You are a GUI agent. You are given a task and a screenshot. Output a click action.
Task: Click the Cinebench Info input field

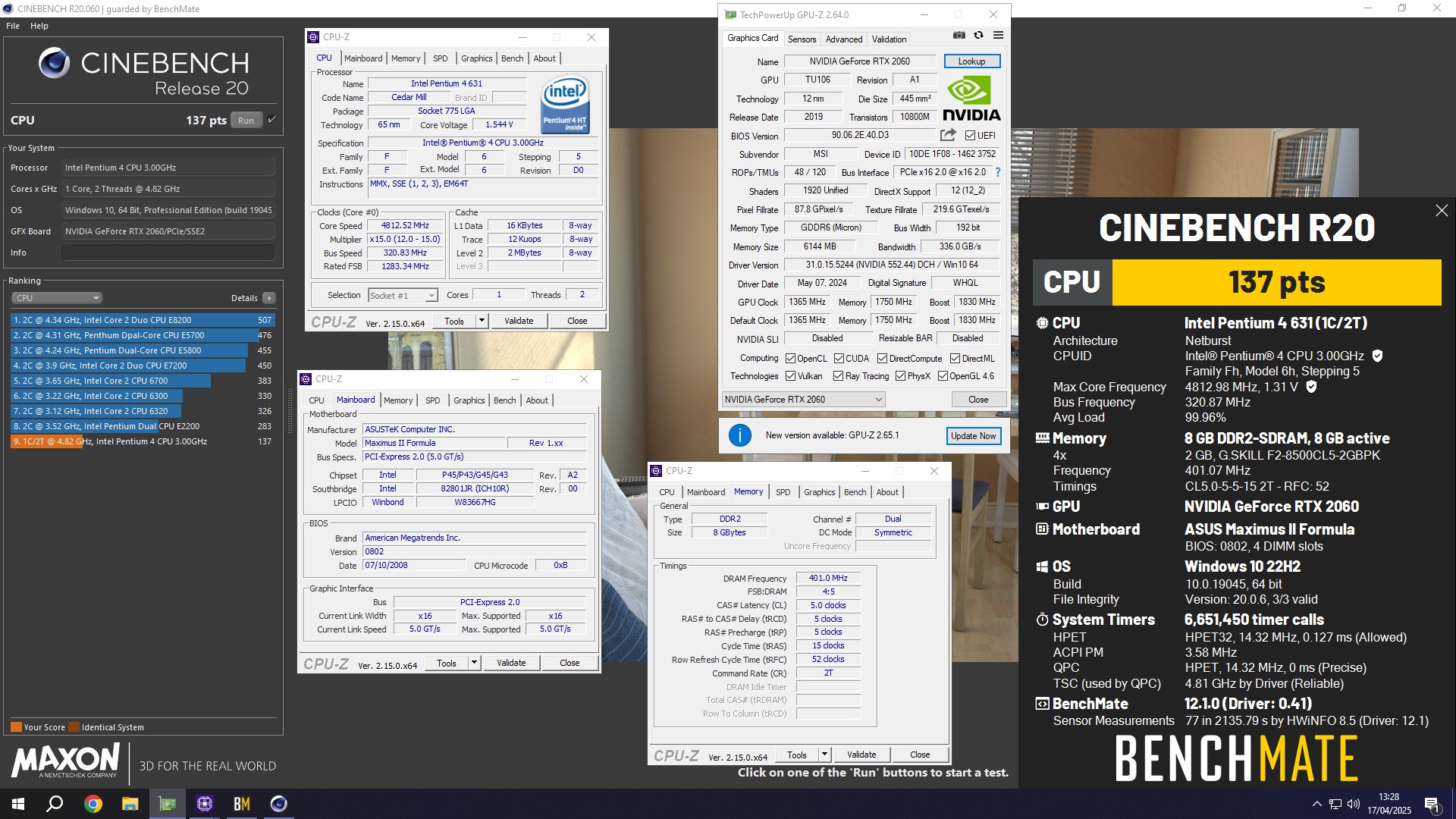click(x=168, y=253)
